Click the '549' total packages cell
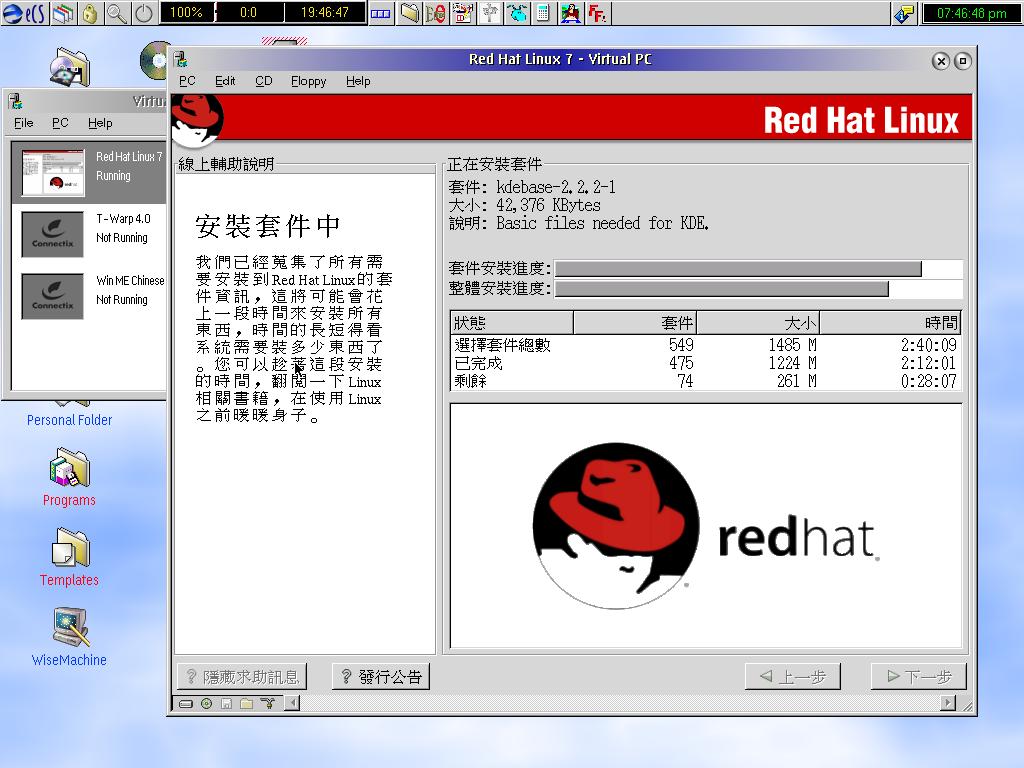 681,345
